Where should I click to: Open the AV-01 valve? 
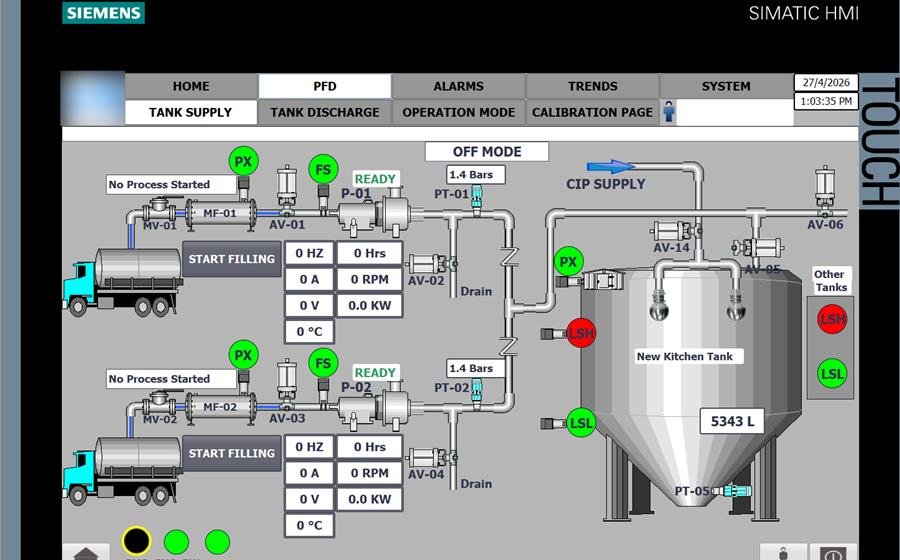286,192
